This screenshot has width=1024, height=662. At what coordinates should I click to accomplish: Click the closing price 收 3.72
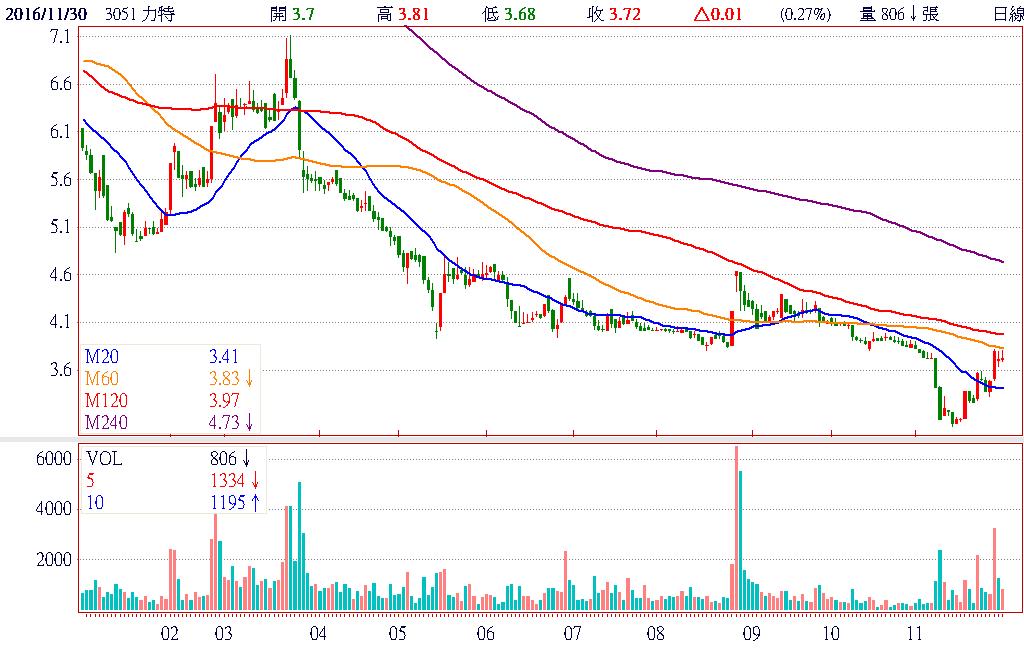point(613,14)
